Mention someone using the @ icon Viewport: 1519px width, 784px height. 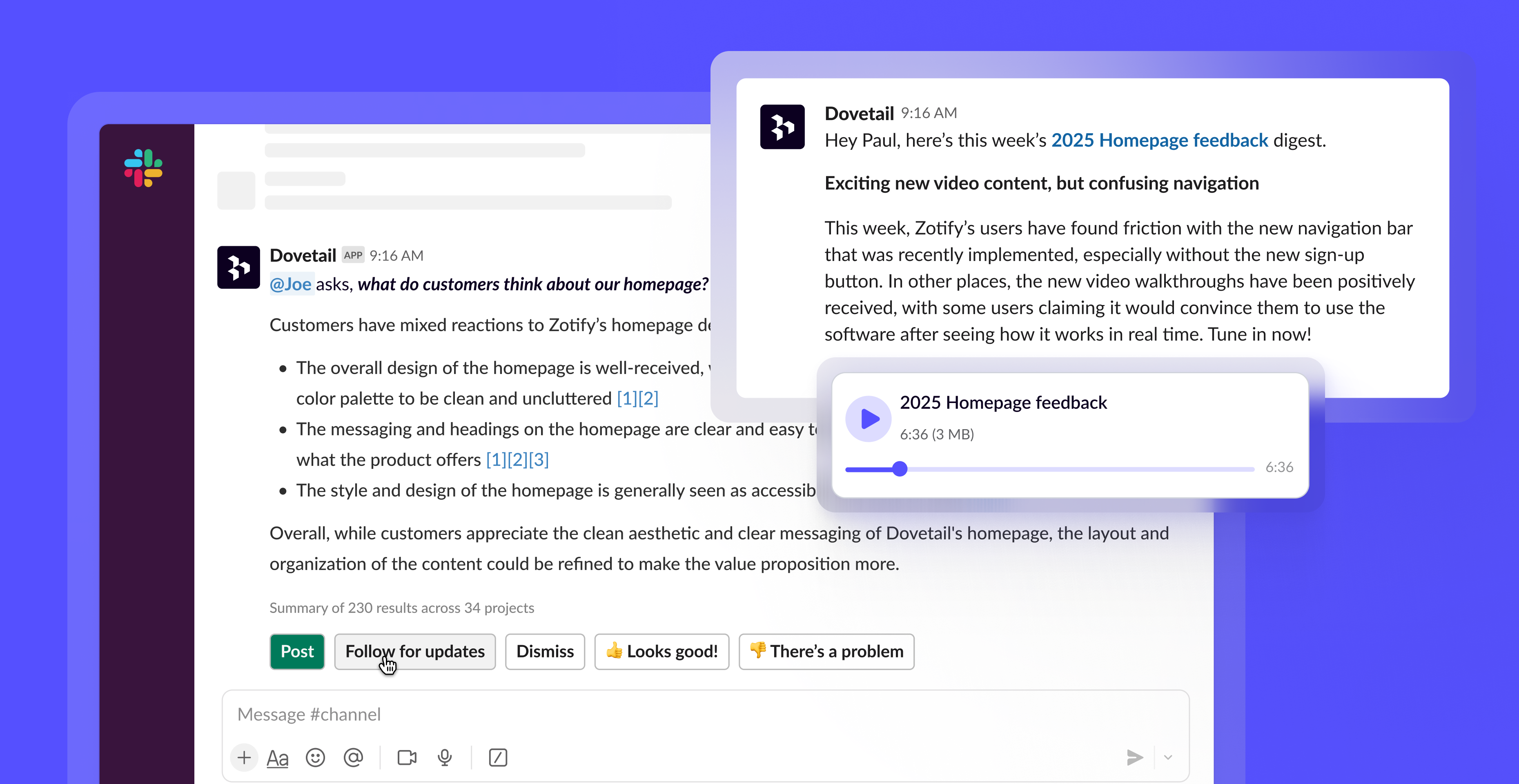tap(353, 758)
